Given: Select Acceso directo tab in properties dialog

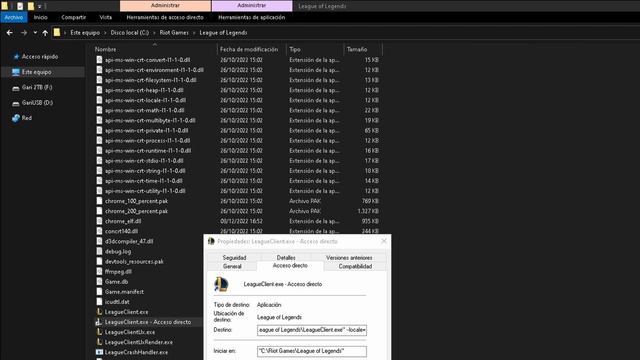Looking at the screenshot, I should point(290,266).
